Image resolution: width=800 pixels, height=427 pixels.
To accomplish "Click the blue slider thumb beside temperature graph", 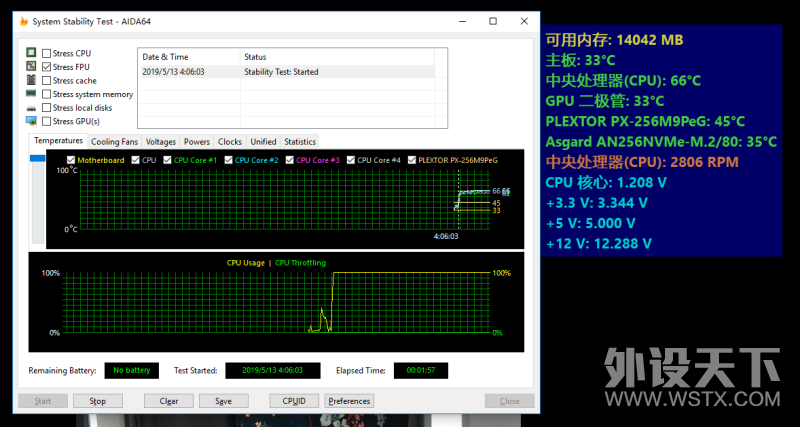I will 38,159.
